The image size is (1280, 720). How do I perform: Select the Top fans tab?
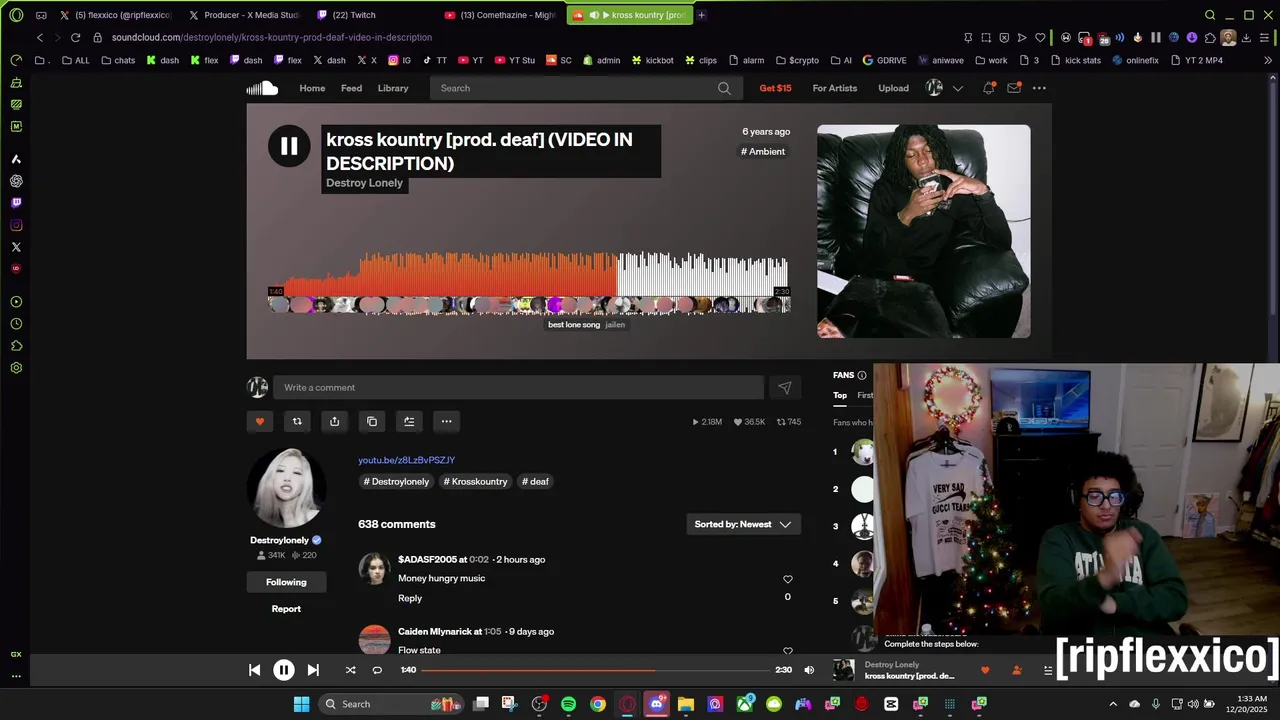click(x=840, y=396)
